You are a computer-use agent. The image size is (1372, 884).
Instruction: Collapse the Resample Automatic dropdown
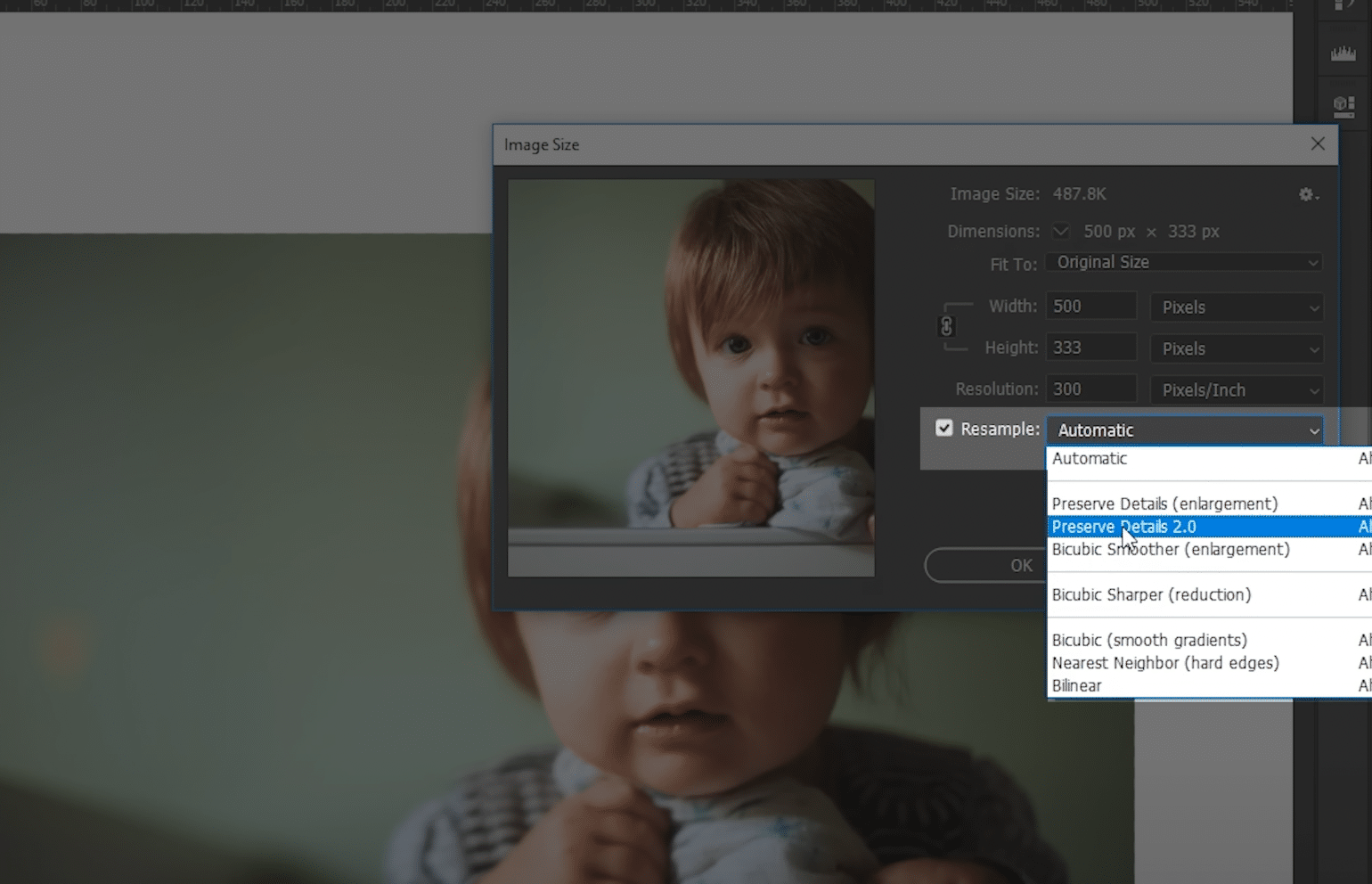1185,430
